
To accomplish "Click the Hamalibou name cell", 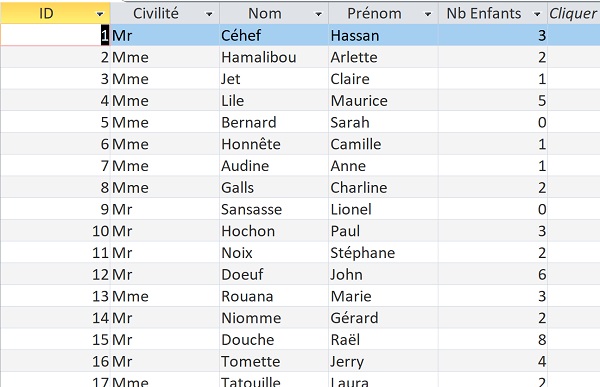I will (x=274, y=57).
